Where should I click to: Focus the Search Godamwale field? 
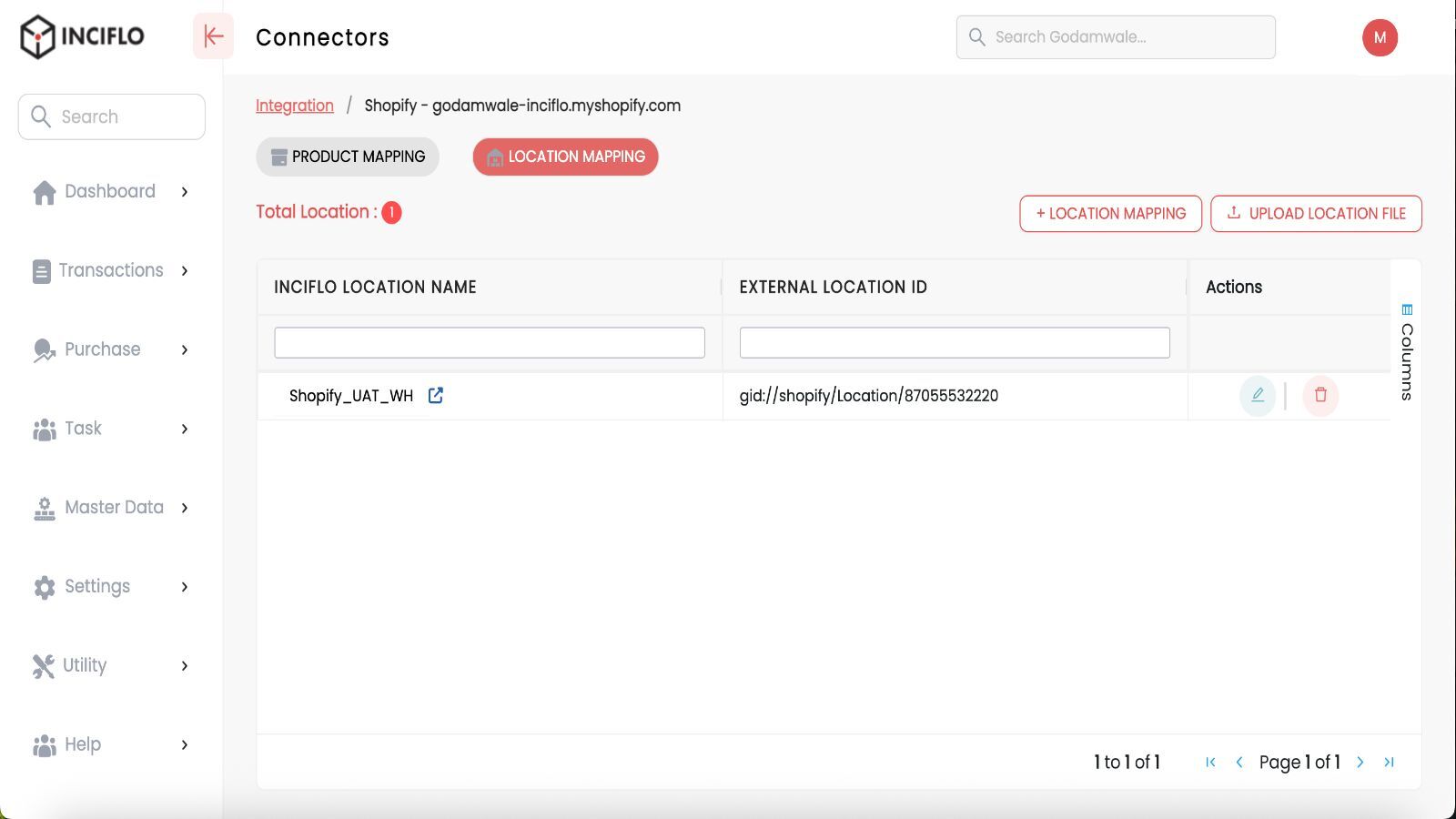point(1116,37)
